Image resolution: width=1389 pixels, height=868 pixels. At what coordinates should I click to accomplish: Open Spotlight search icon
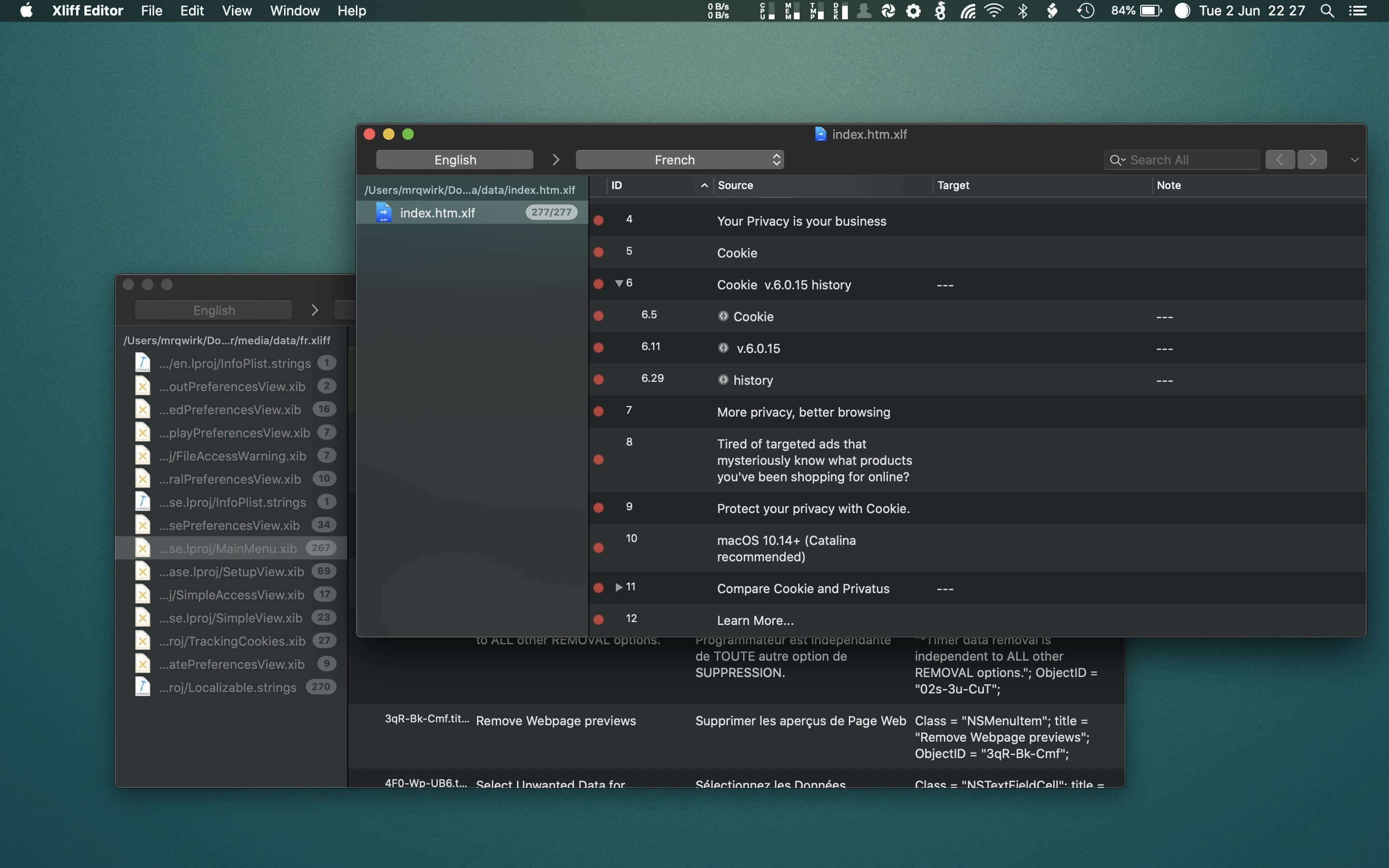(x=1326, y=10)
